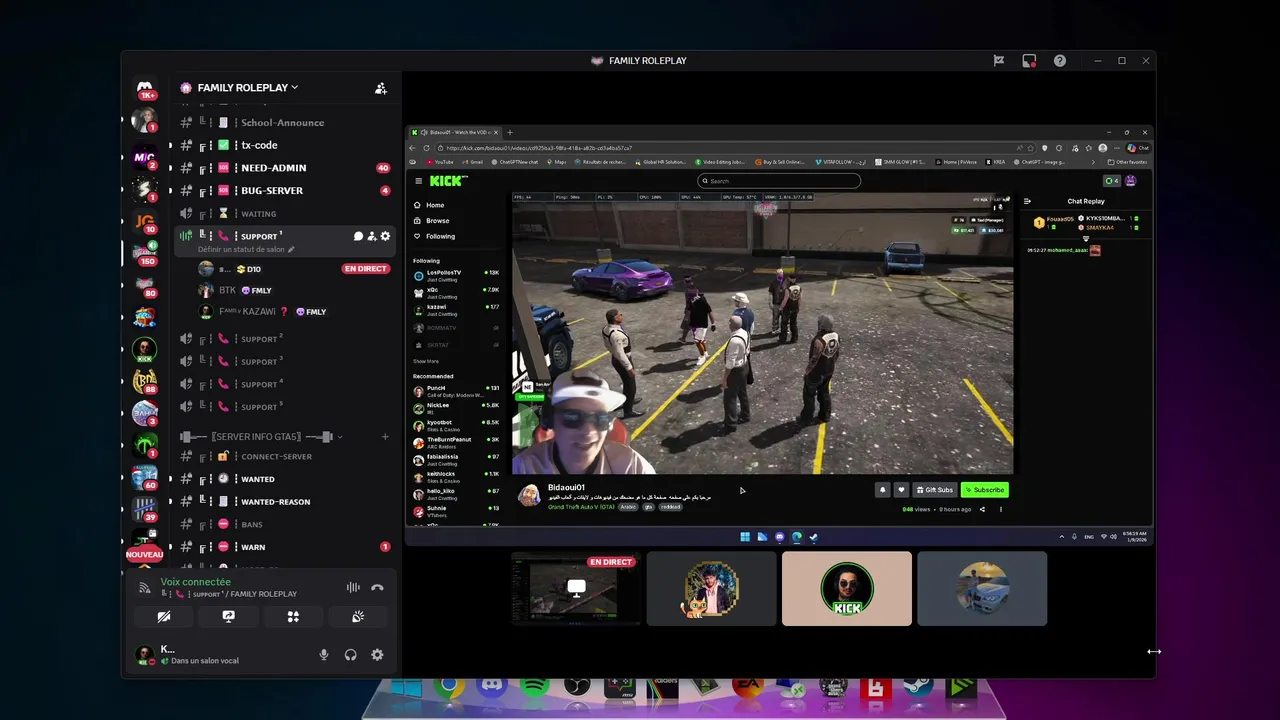Open FAMILY ROLEPLAY server dropdown
The image size is (1280, 720).
[294, 88]
